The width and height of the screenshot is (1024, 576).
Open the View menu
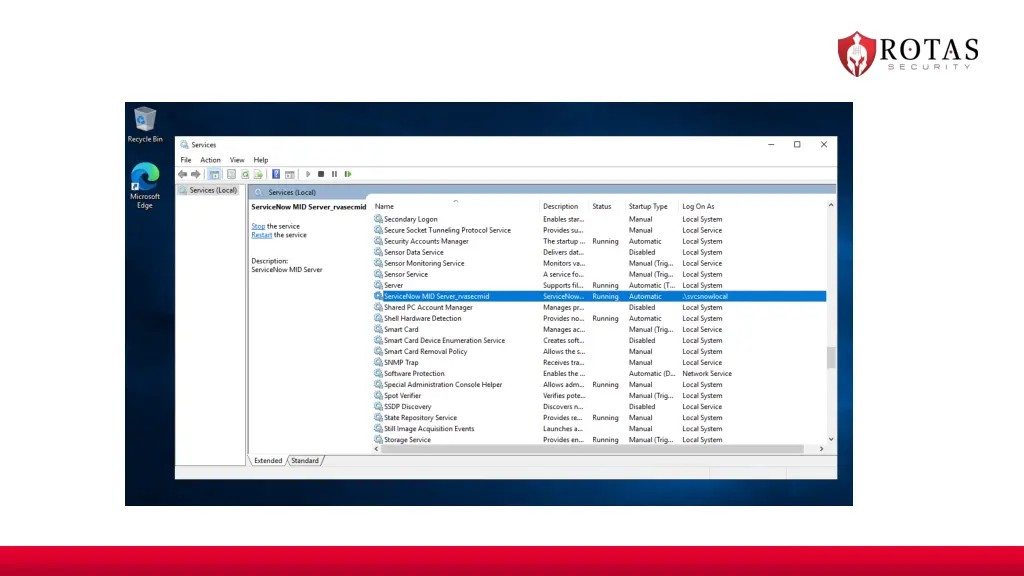[236, 160]
